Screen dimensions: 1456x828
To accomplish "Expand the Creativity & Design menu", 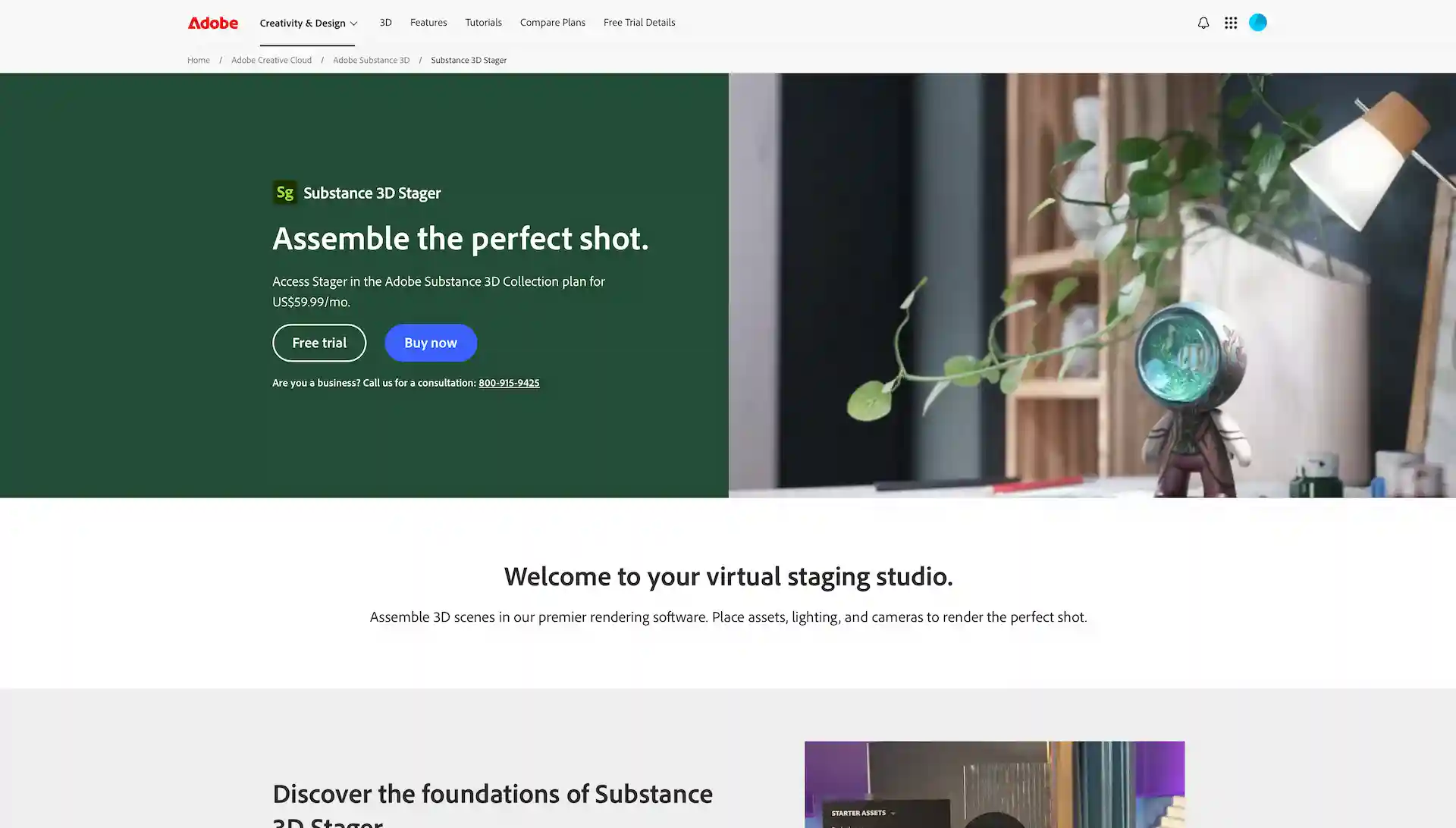I will pos(308,23).
